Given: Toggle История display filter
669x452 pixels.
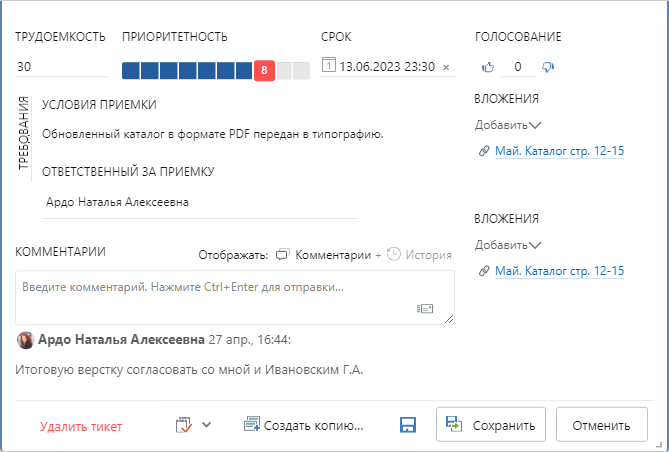Looking at the screenshot, I should (x=419, y=255).
